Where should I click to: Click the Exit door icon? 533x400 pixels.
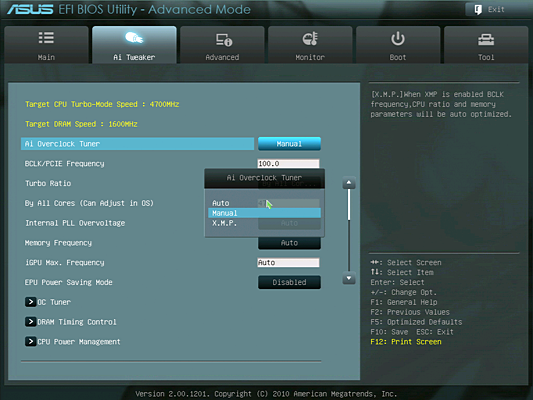[478, 10]
